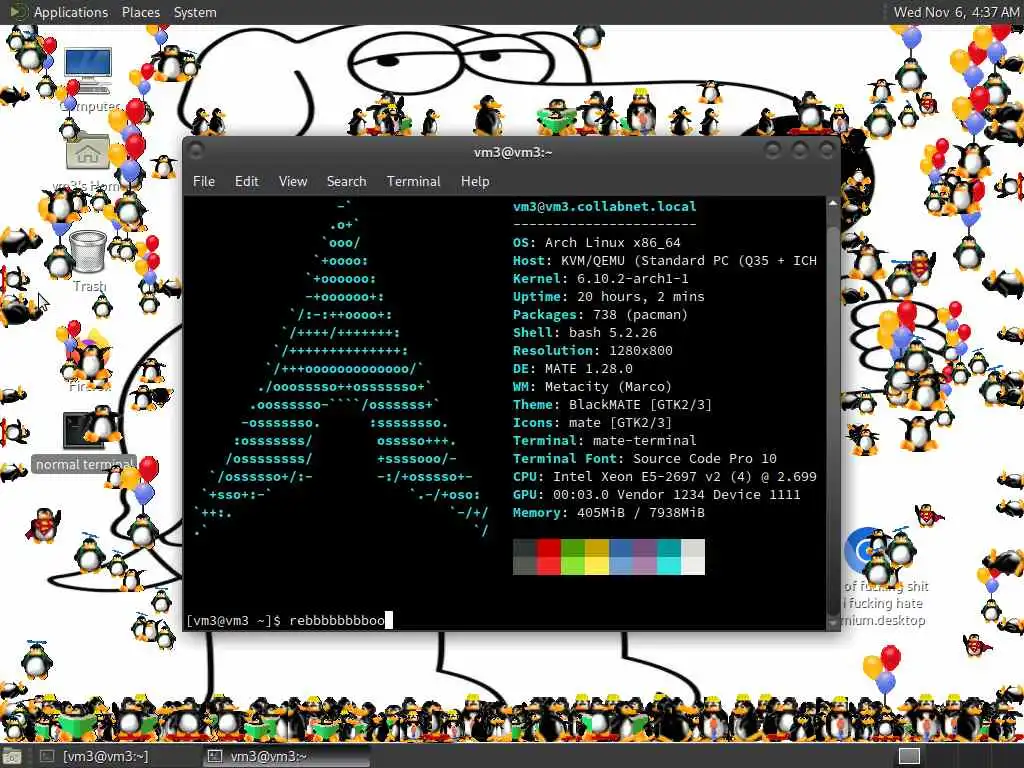Viewport: 1024px width, 768px height.
Task: Maximize the terminal window
Action: tap(799, 151)
